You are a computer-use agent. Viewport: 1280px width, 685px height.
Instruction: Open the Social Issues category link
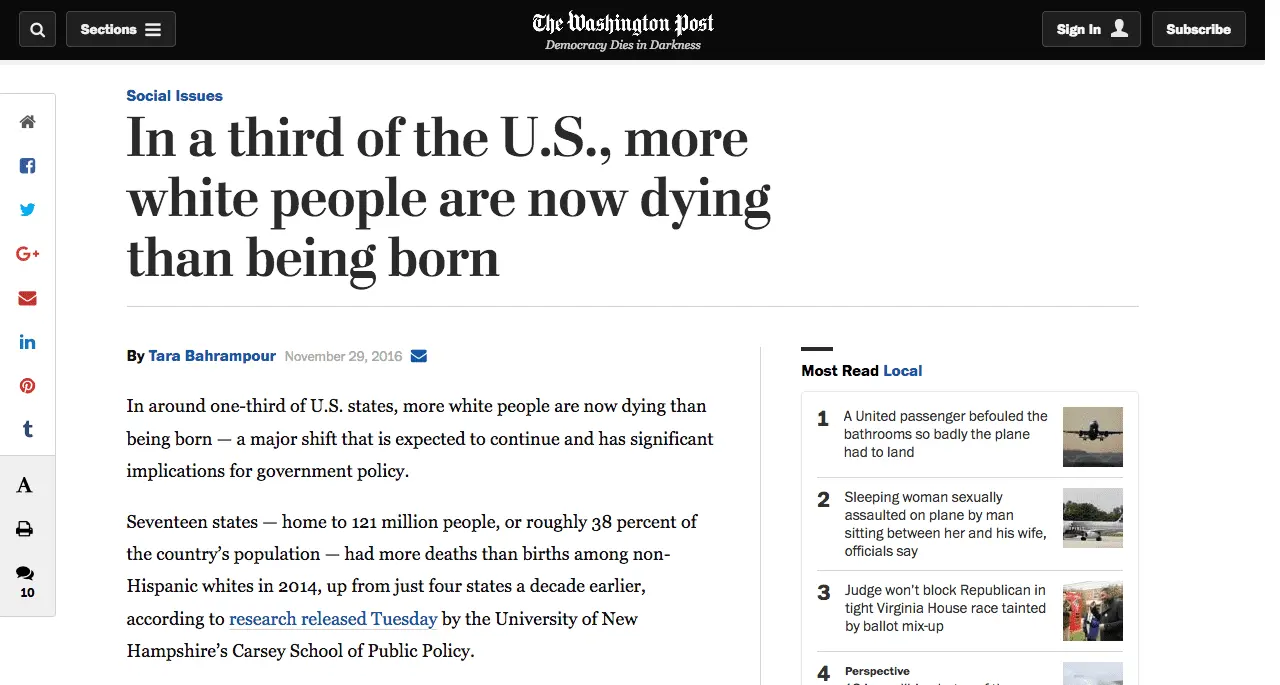(174, 96)
